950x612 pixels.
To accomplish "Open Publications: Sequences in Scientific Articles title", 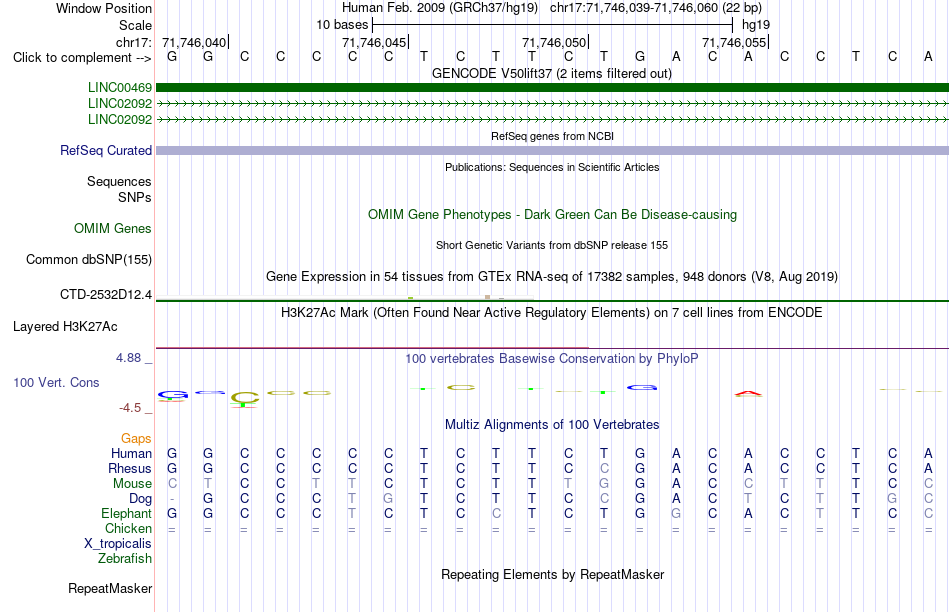I will [x=552, y=167].
